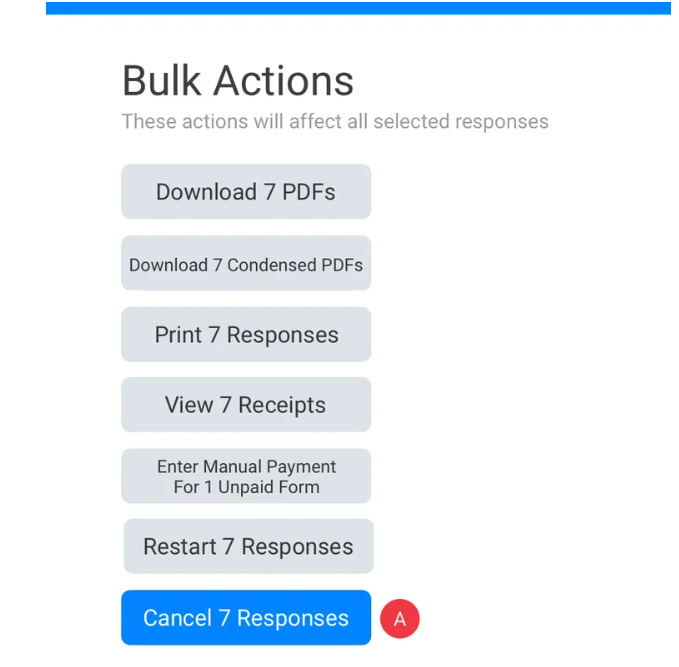679x667 pixels.
Task: Click Download 7 PDFs button
Action: [x=246, y=192]
